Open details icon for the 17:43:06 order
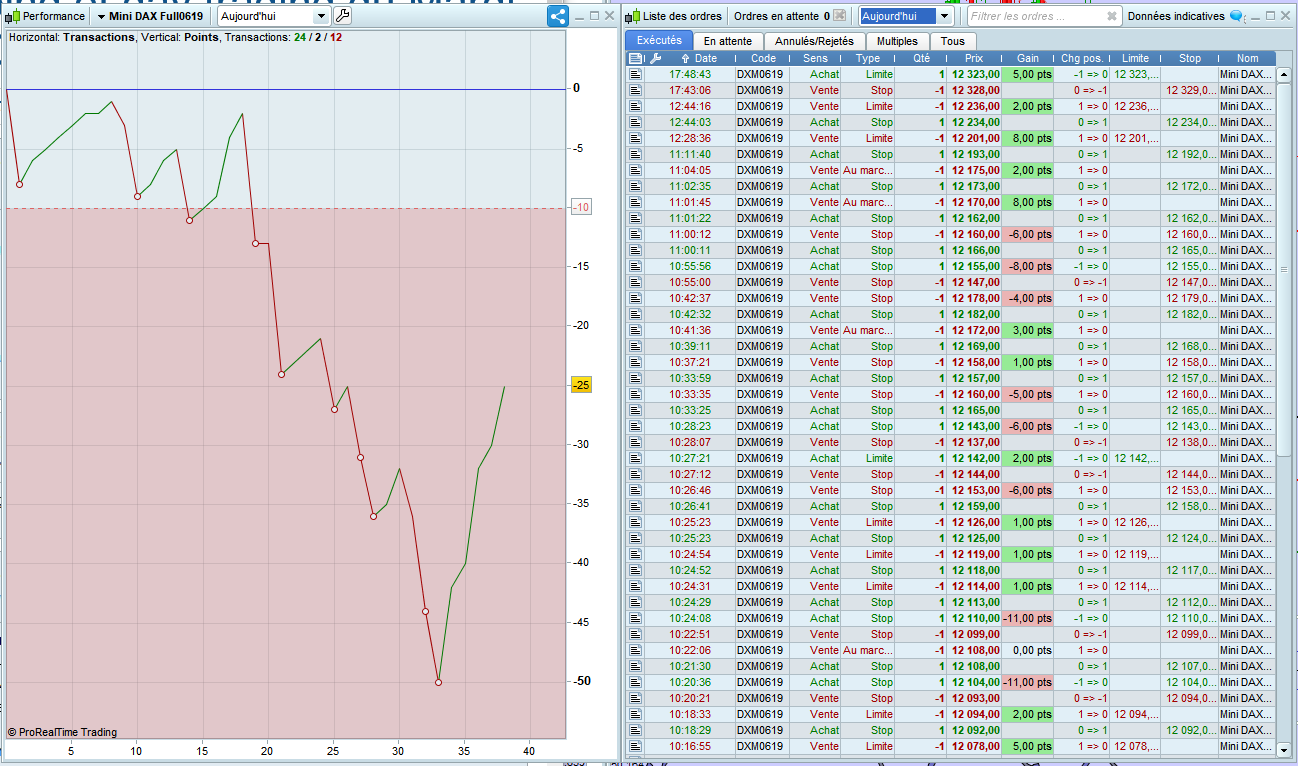The width and height of the screenshot is (1298, 766). [x=635, y=90]
